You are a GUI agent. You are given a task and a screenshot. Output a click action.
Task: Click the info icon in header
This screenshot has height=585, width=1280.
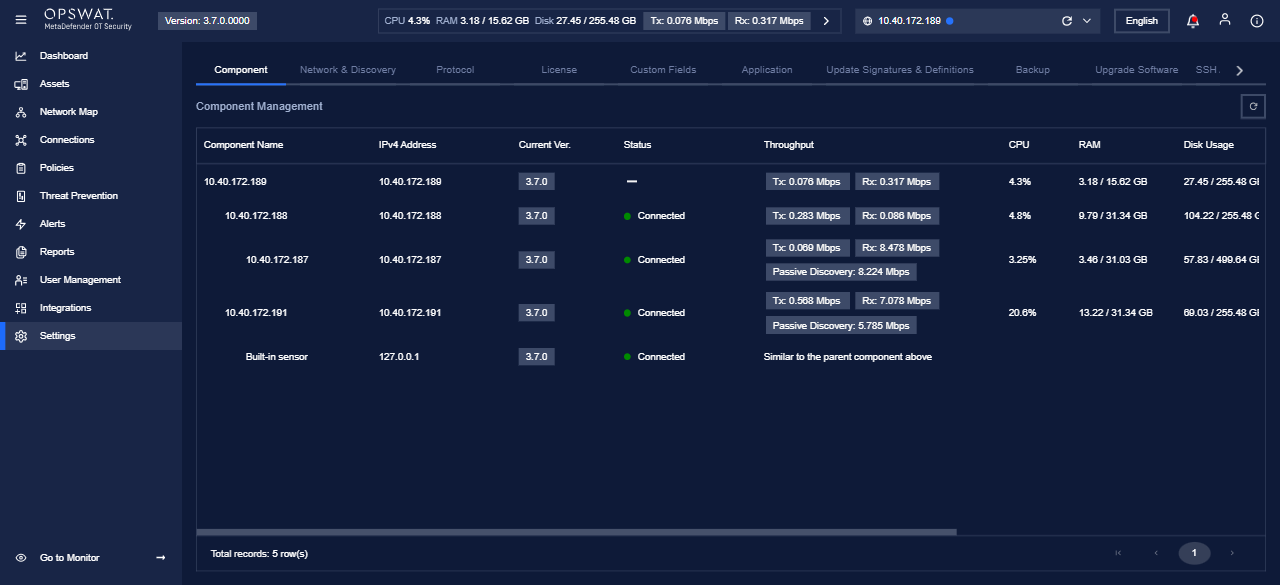1257,21
